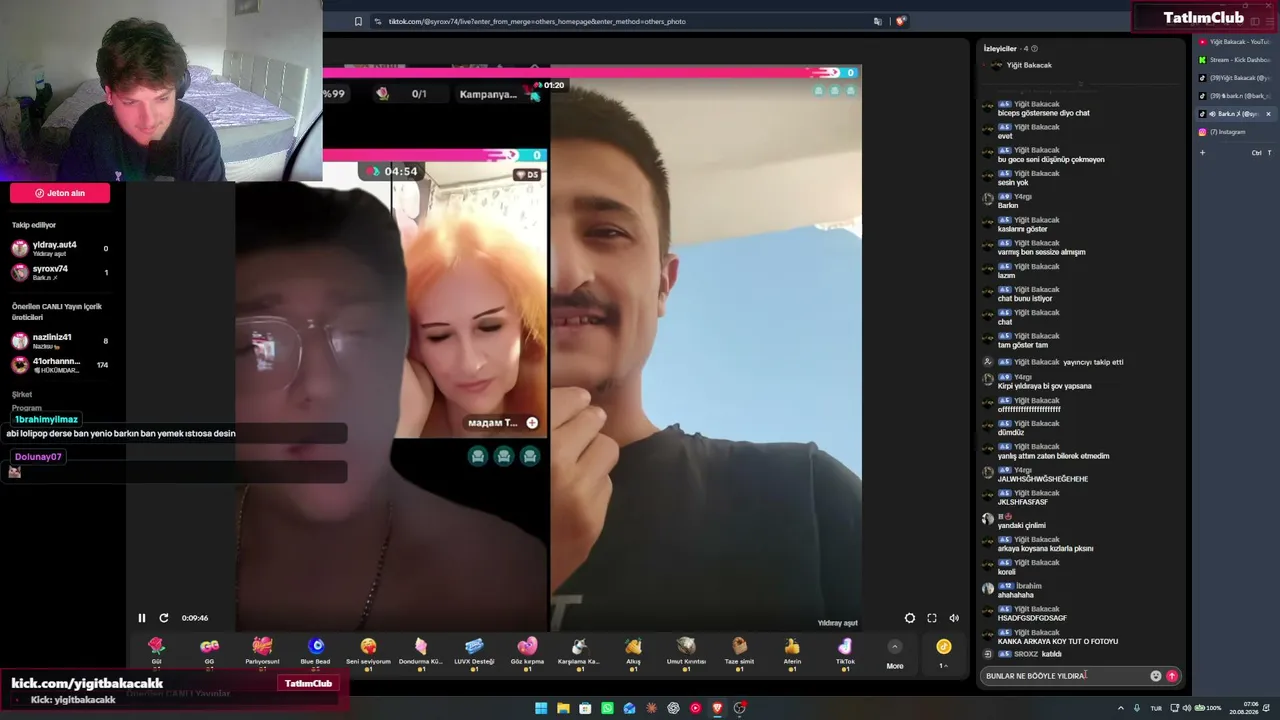Send the Gül rose gift
Viewport: 1280px width, 720px height.
tap(156, 652)
